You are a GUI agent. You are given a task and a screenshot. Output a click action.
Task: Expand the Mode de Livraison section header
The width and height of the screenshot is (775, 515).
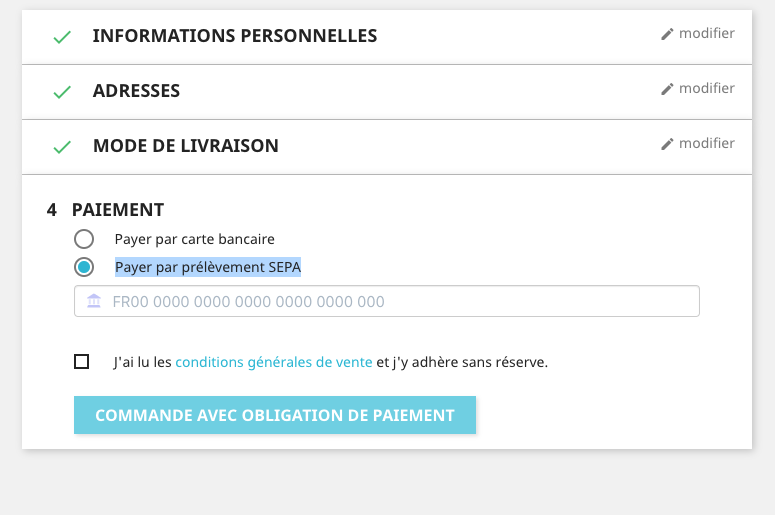tap(186, 146)
